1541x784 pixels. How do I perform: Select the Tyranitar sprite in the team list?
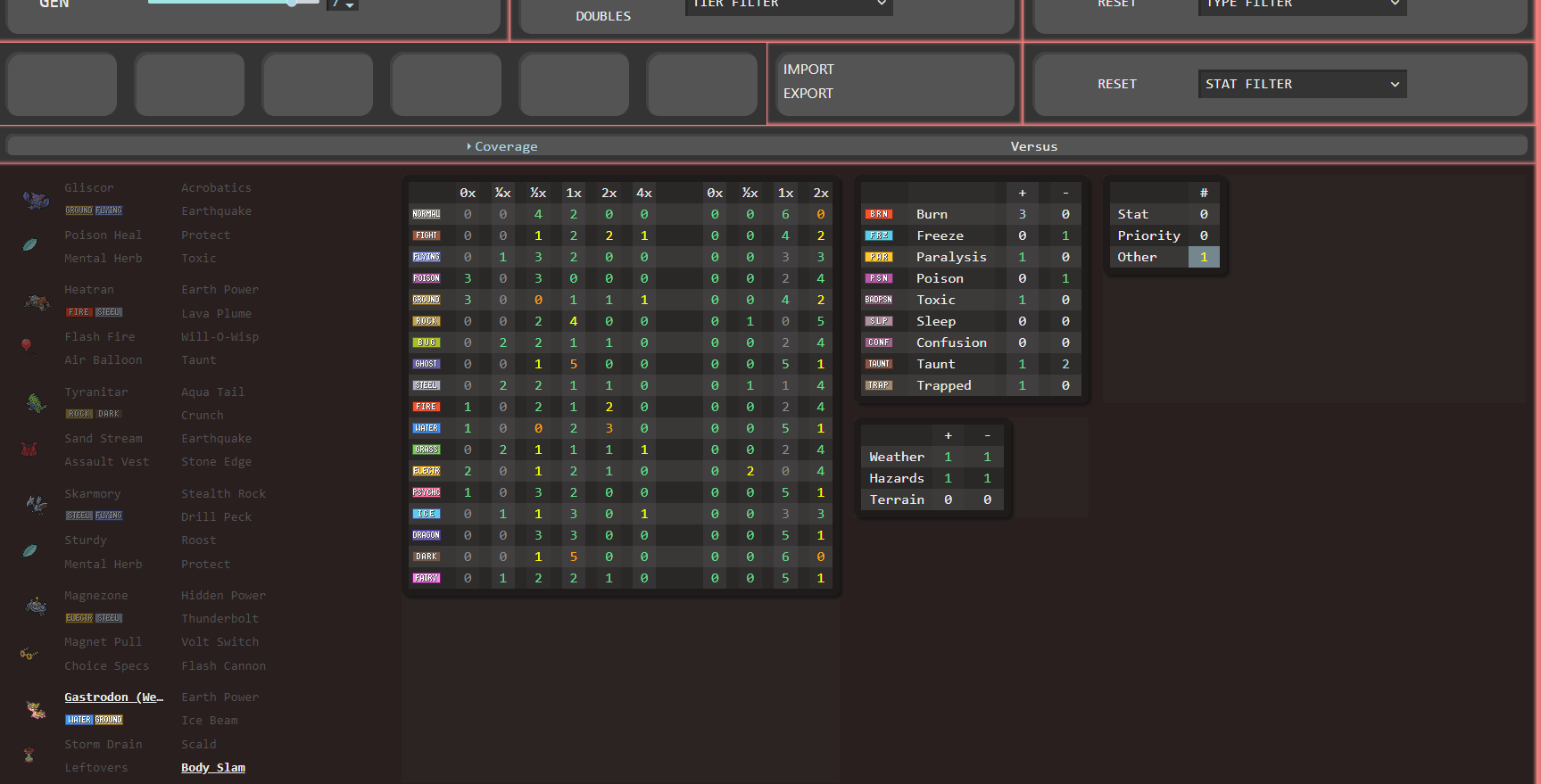click(37, 404)
